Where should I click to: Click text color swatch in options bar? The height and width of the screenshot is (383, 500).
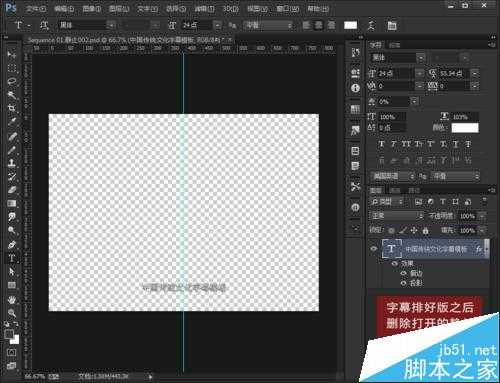[x=350, y=25]
